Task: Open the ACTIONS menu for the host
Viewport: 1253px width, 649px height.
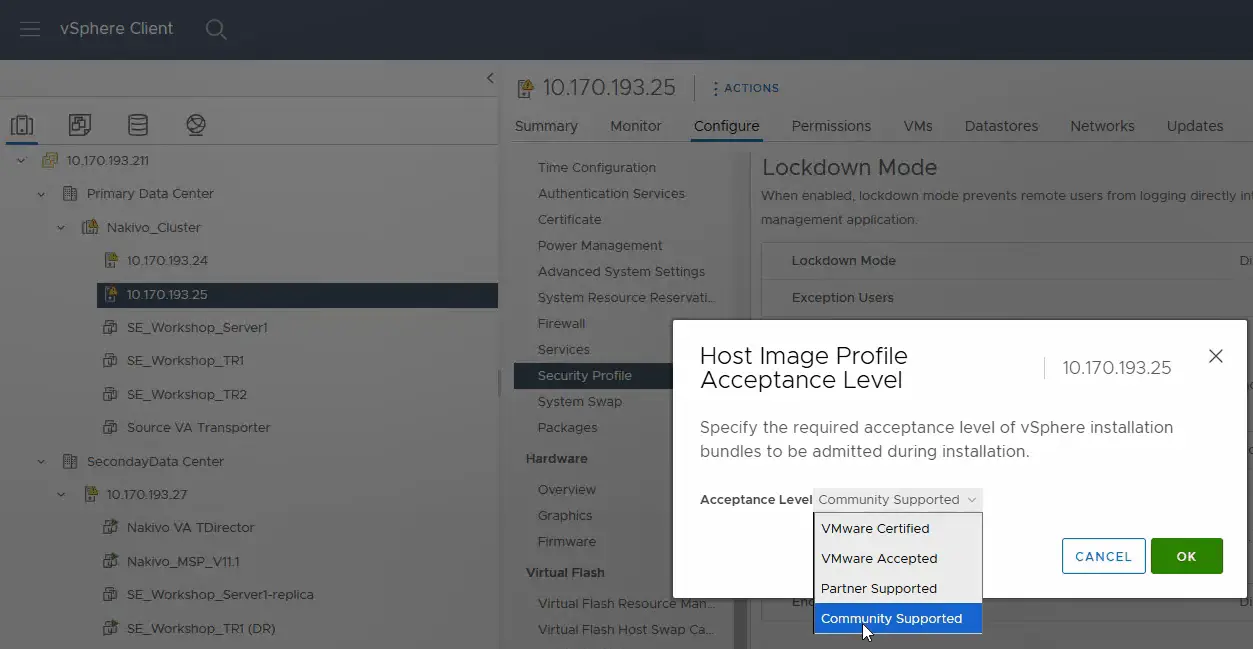Action: click(746, 88)
